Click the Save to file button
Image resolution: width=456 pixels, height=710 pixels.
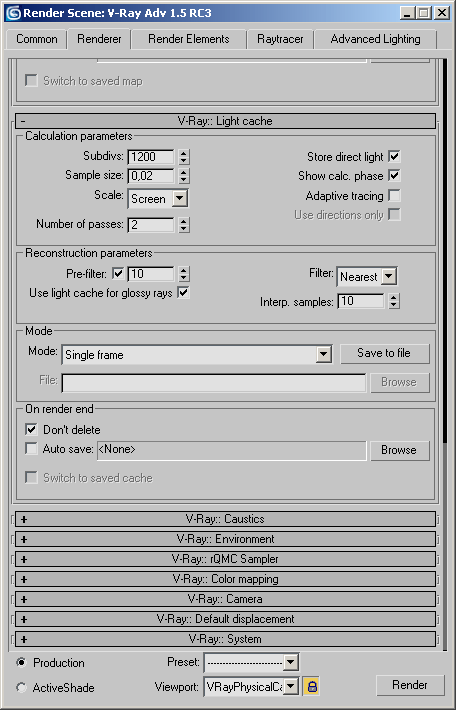[x=384, y=353]
